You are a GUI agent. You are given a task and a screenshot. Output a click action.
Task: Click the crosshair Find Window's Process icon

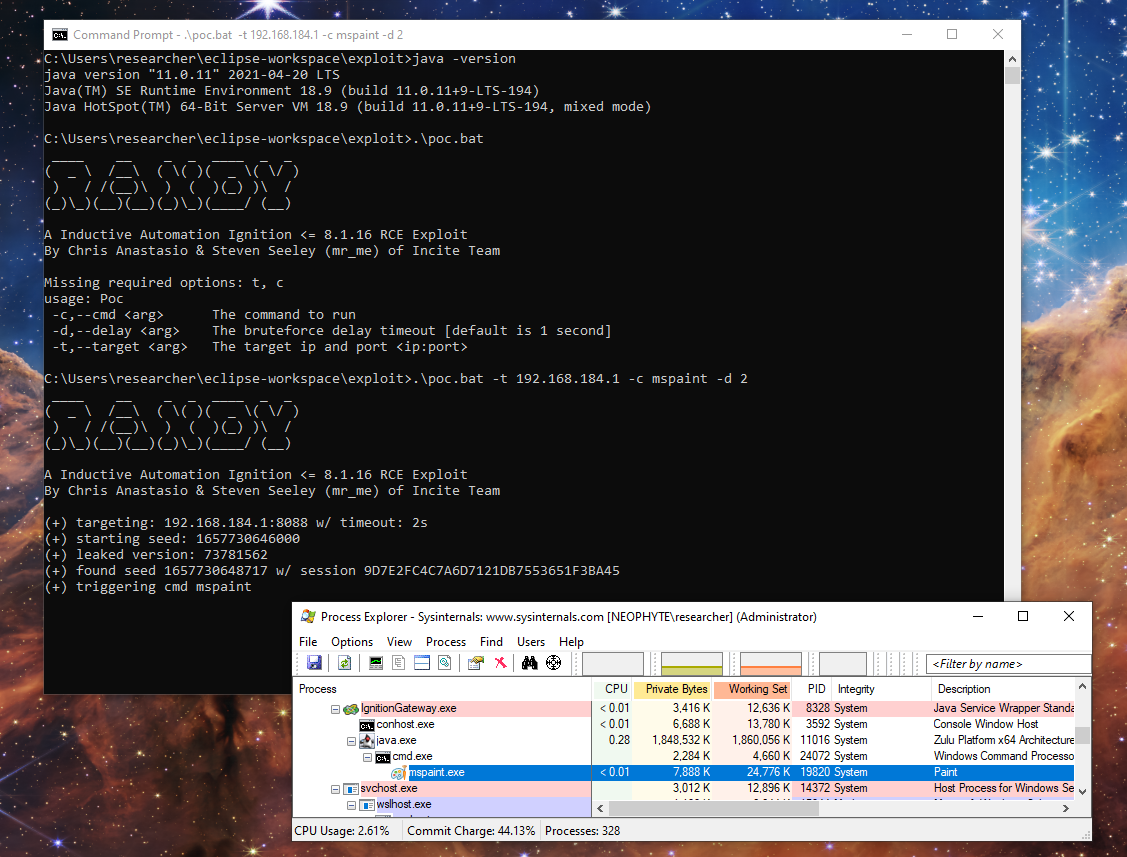point(553,663)
